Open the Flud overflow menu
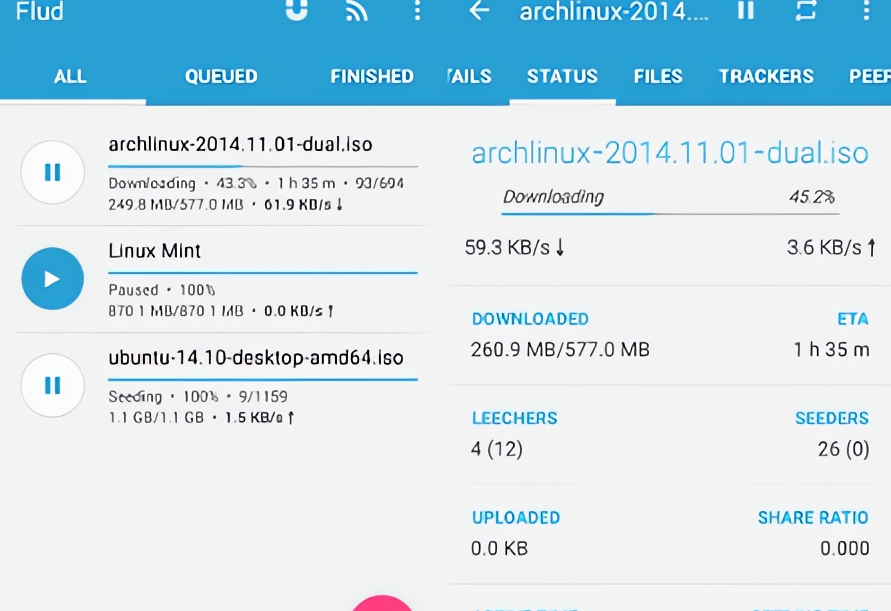Screen dimensions: 891x611 417,11
